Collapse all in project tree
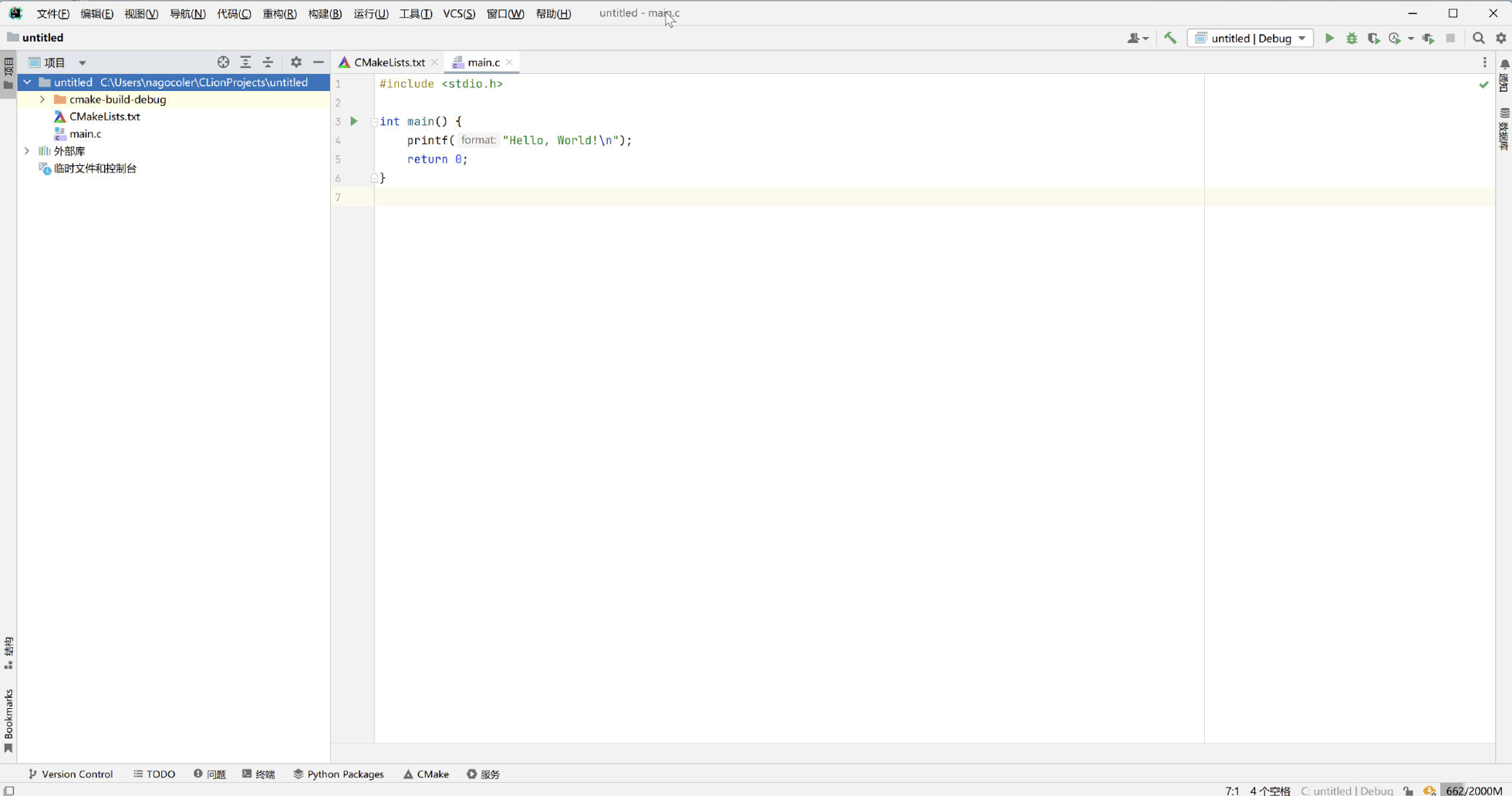This screenshot has width=1512, height=796. (268, 62)
